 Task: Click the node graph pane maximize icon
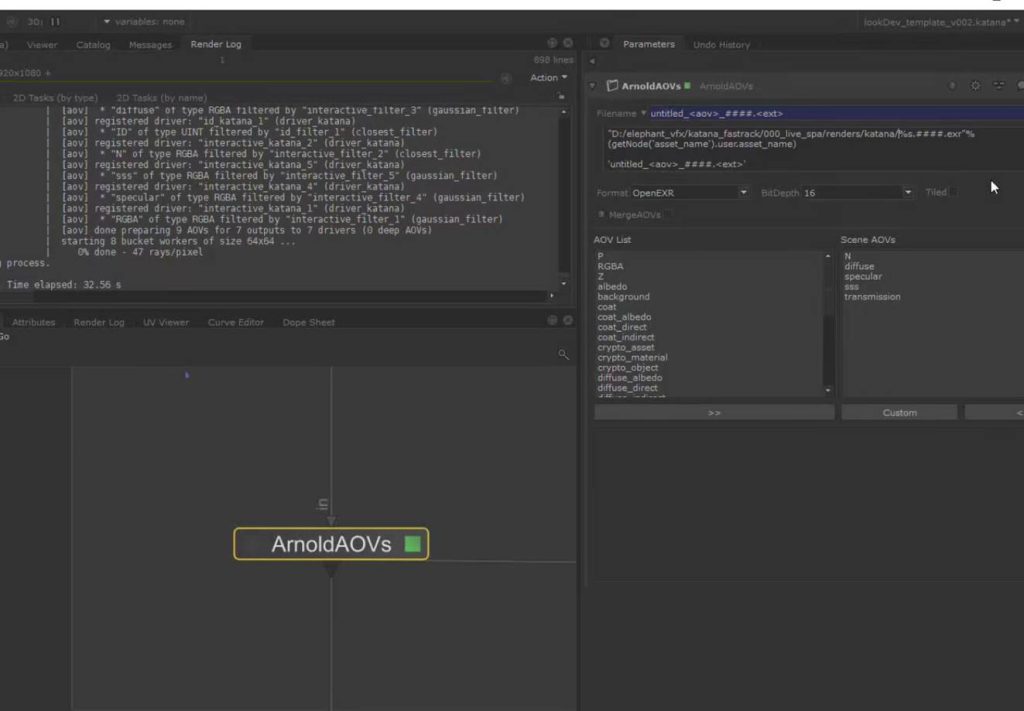point(552,321)
